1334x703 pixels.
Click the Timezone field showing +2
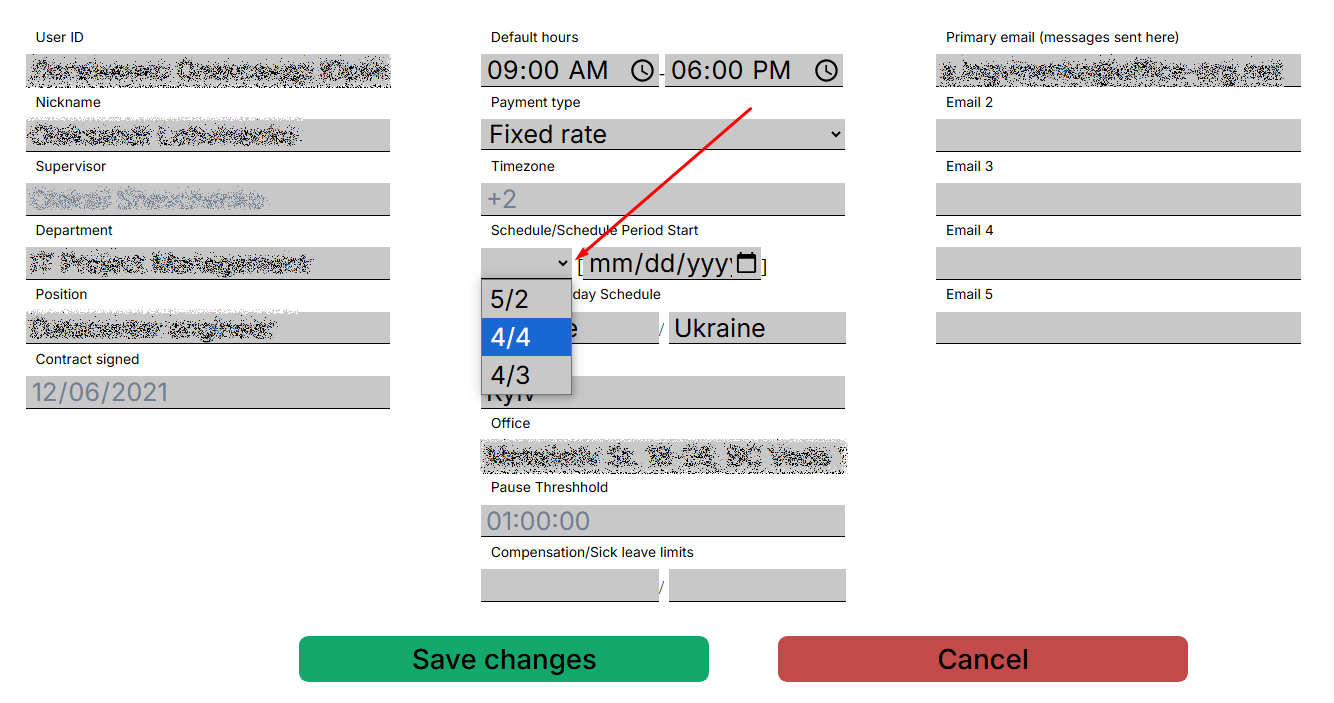(x=662, y=199)
